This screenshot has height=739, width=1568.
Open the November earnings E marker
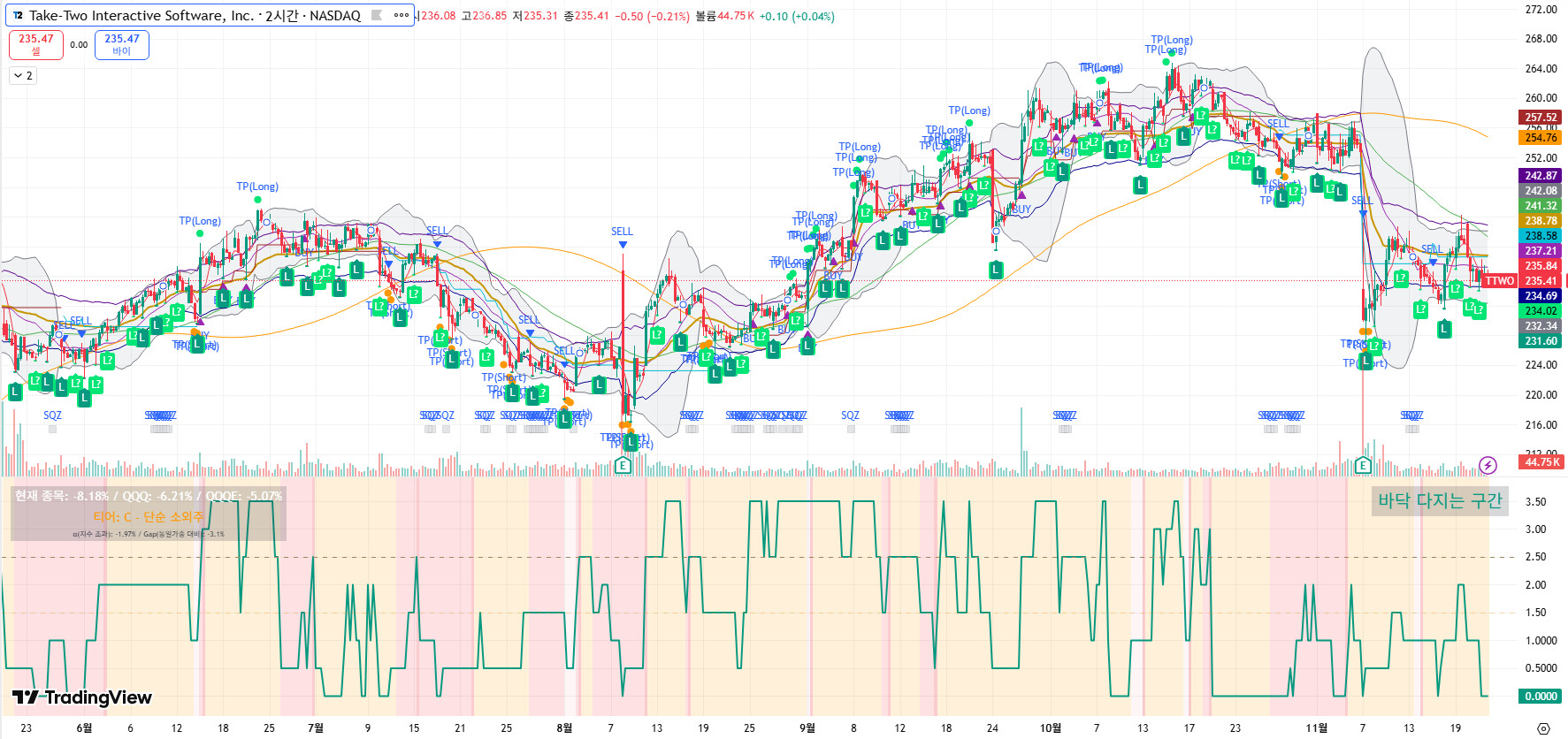(x=1363, y=466)
